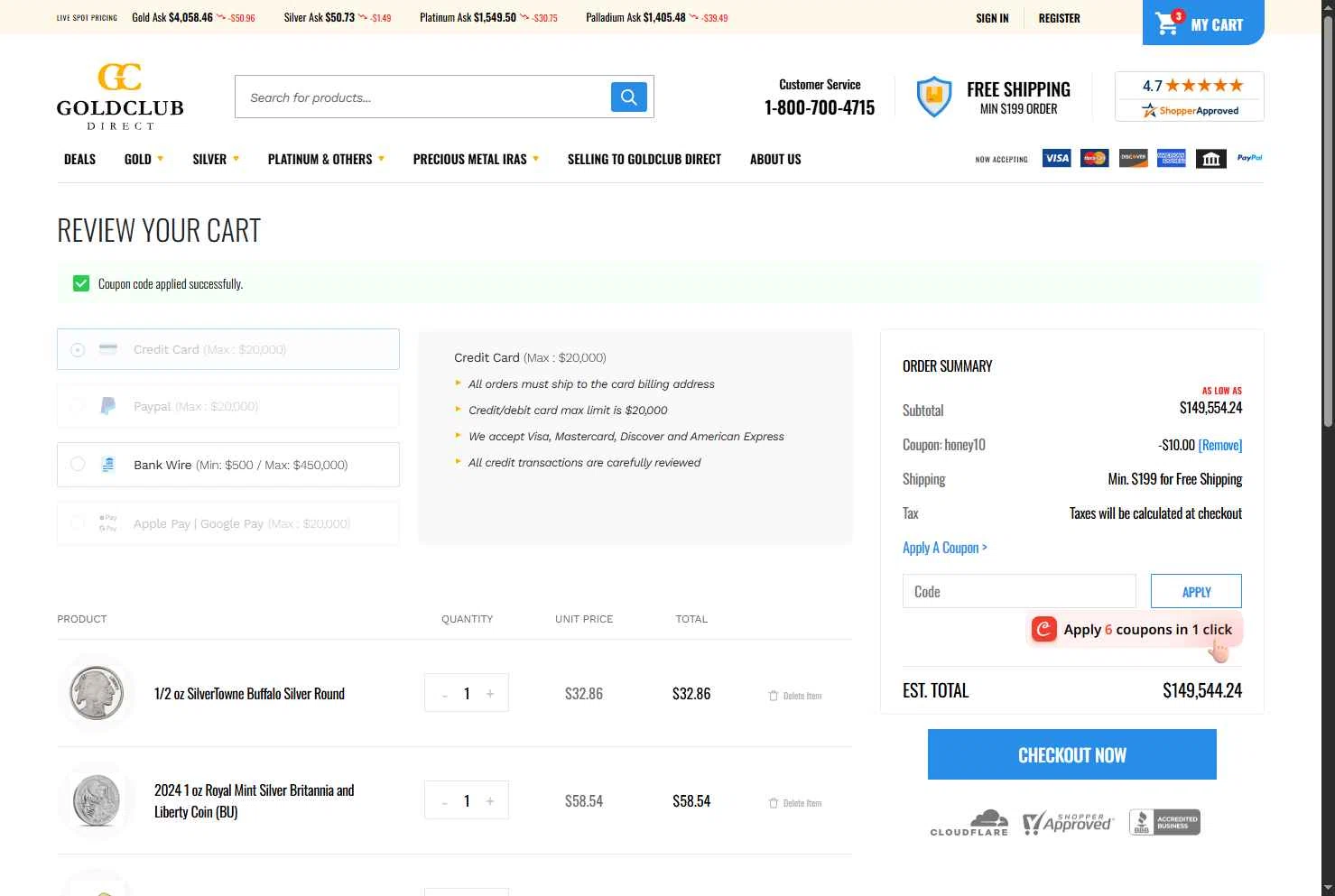Viewport: 1335px width, 896px height.
Task: Click the Mastercard payment icon
Action: click(x=1094, y=159)
